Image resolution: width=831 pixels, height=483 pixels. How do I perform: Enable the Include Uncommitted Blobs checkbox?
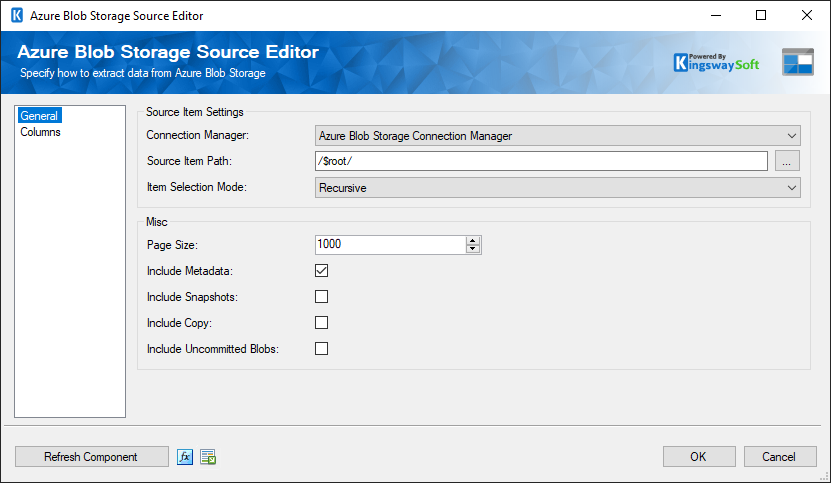[x=321, y=348]
